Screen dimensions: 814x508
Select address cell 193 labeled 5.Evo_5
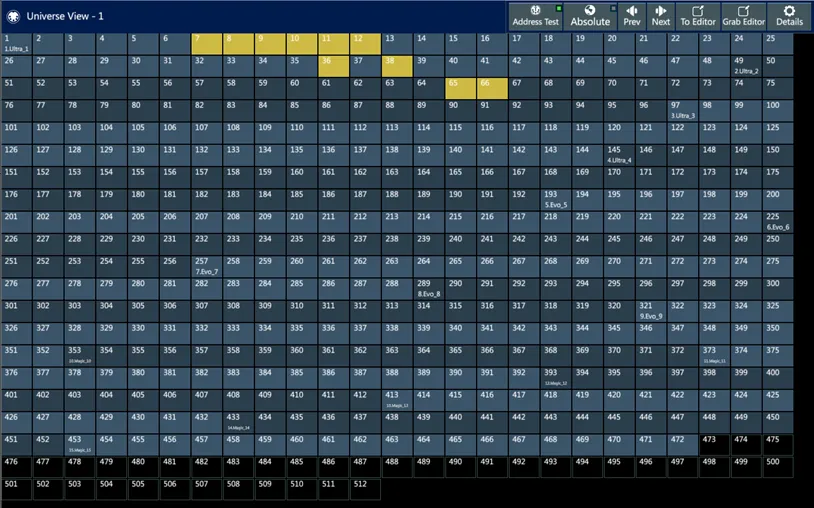click(555, 200)
